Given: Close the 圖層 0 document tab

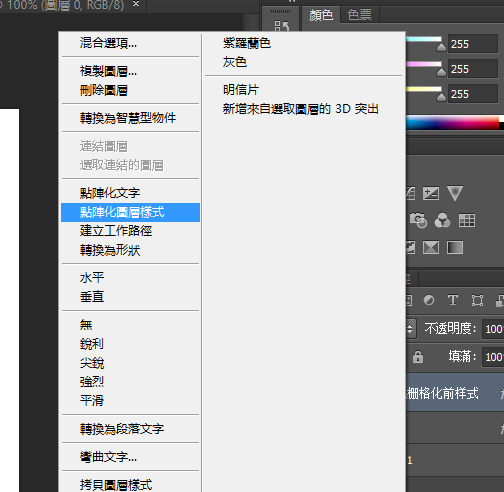Looking at the screenshot, I should 136,4.
